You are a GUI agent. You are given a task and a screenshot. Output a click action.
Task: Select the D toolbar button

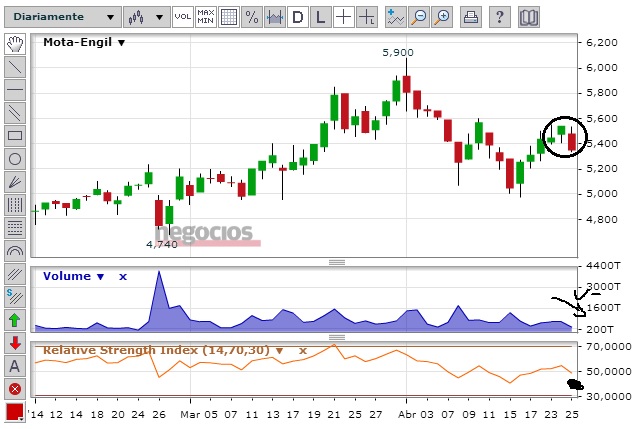coord(298,17)
